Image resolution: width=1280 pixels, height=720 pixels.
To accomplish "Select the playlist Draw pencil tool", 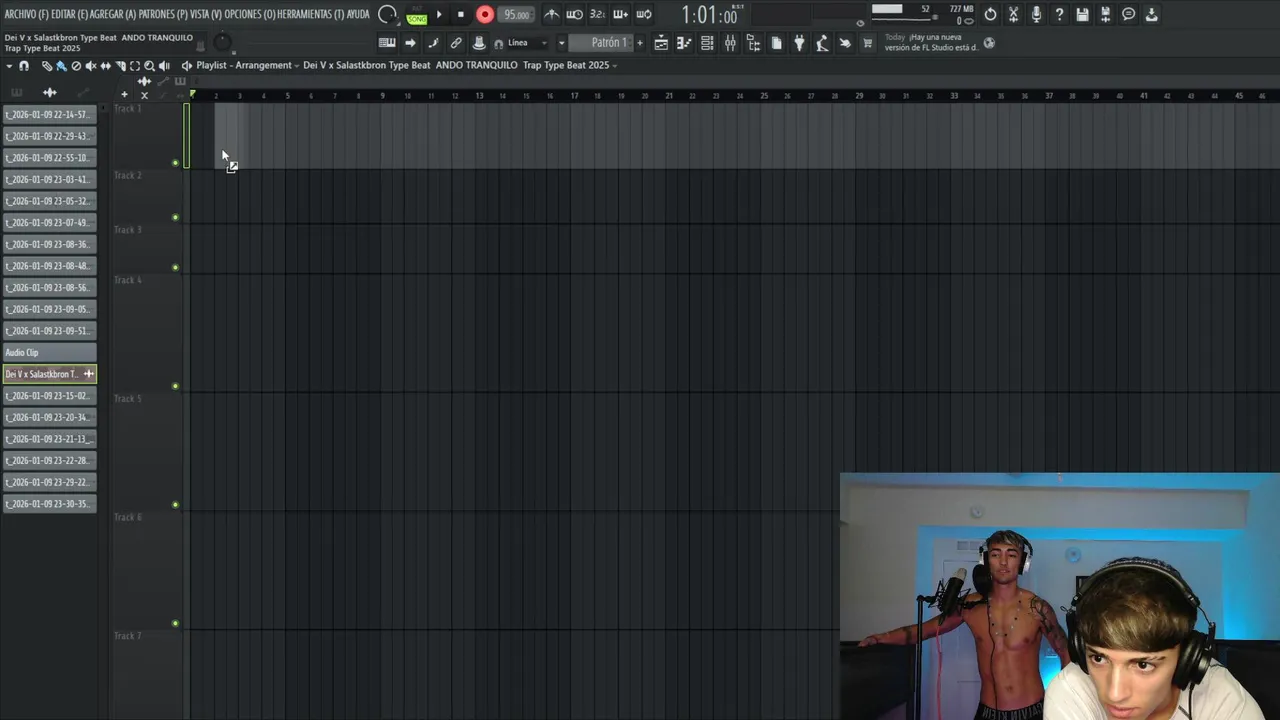I will (47, 66).
